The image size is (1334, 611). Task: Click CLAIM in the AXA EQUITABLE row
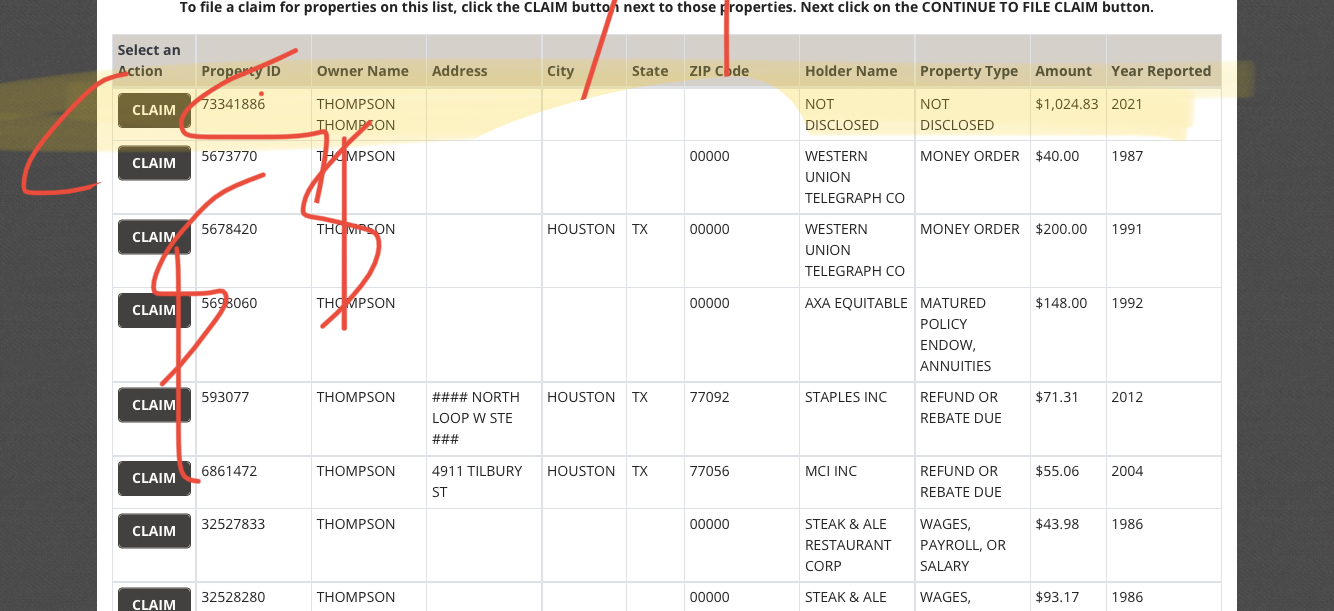point(154,310)
